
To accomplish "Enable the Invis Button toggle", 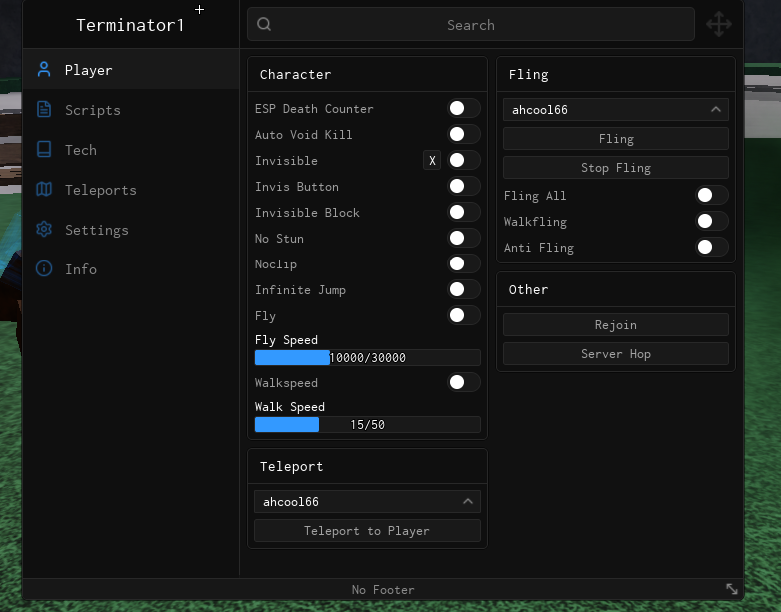I will [x=464, y=186].
